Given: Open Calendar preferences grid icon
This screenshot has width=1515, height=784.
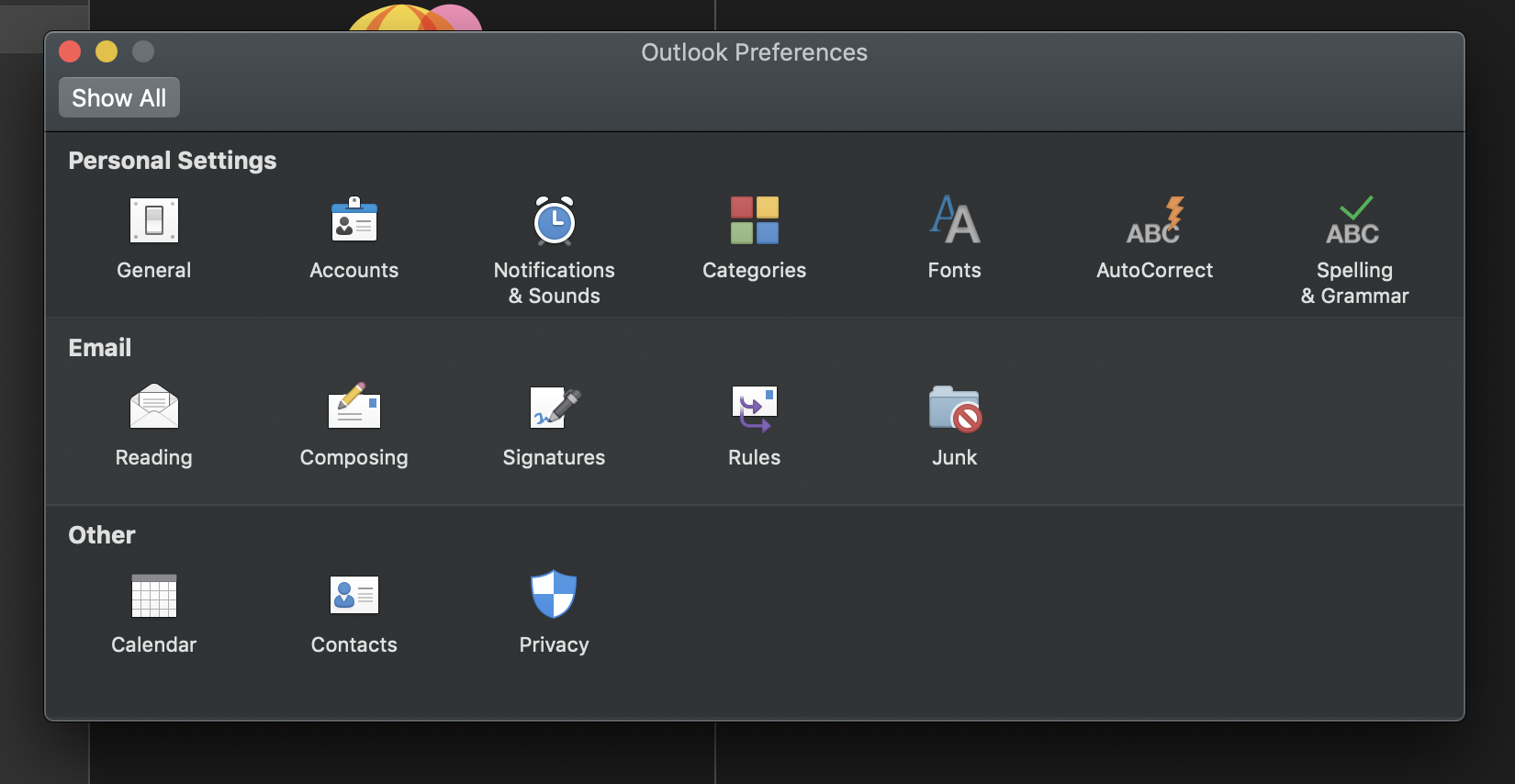Looking at the screenshot, I should pyautogui.click(x=154, y=596).
